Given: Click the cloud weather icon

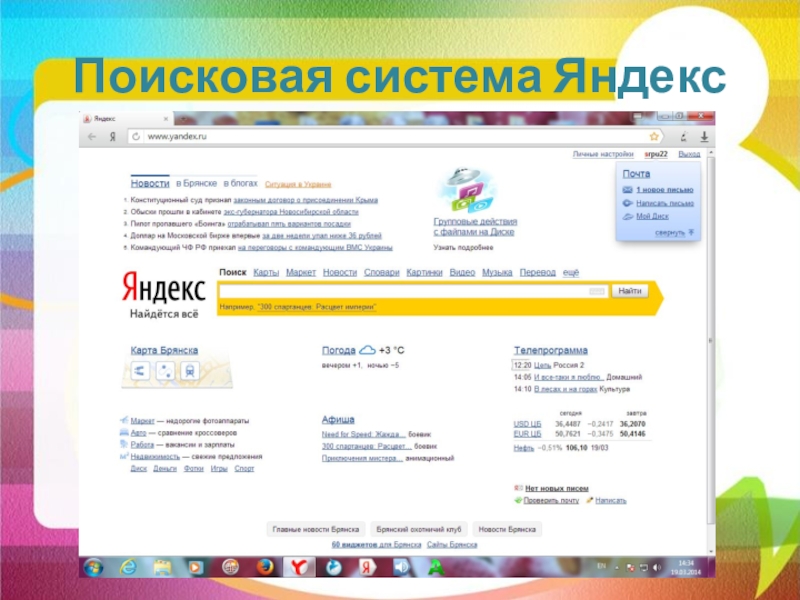Looking at the screenshot, I should [x=367, y=350].
